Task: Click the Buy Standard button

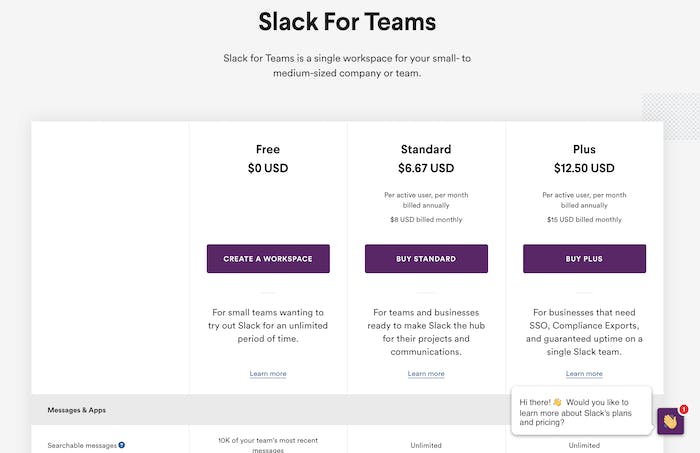Action: [426, 259]
